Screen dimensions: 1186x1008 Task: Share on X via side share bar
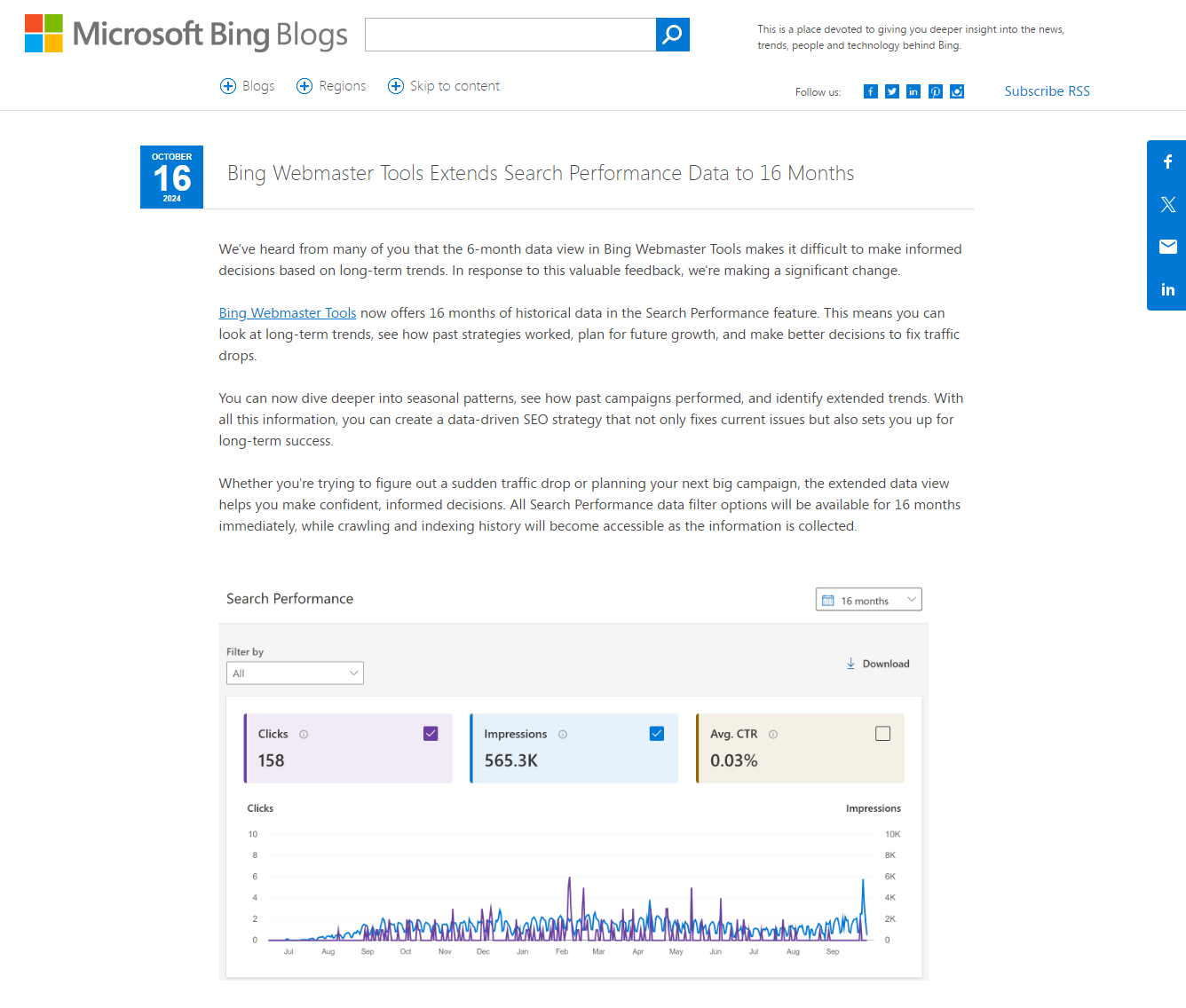tap(1168, 204)
